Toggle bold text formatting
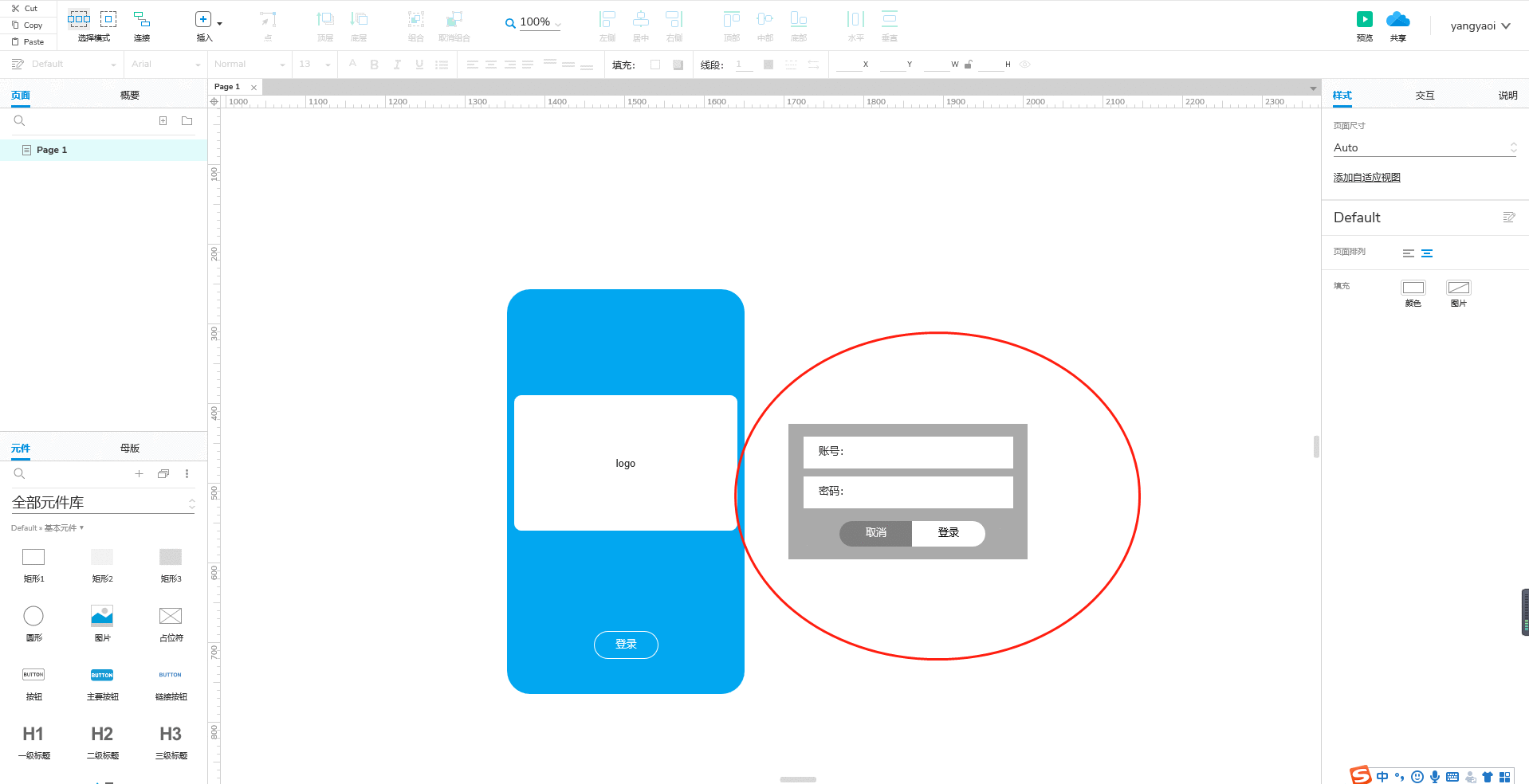Image resolution: width=1529 pixels, height=784 pixels. [374, 65]
